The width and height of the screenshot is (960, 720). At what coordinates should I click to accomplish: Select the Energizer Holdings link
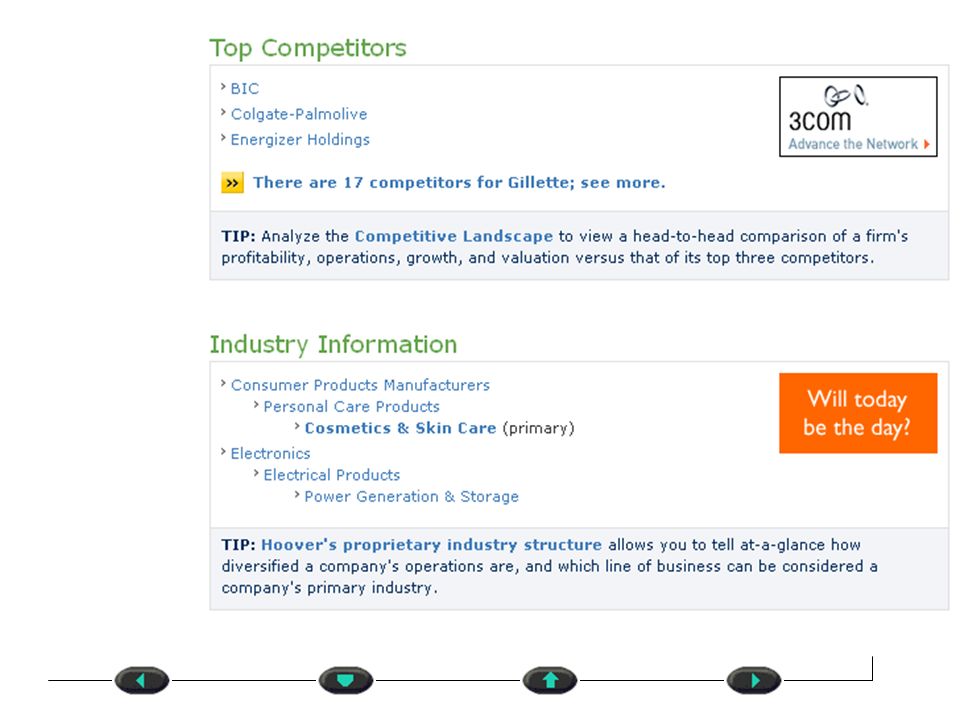pyautogui.click(x=300, y=140)
